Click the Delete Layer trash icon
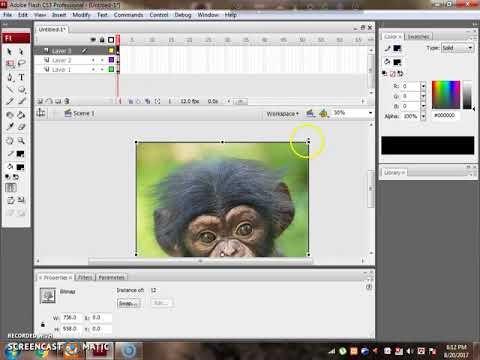Viewport: 480px width, 360px height. click(67, 101)
